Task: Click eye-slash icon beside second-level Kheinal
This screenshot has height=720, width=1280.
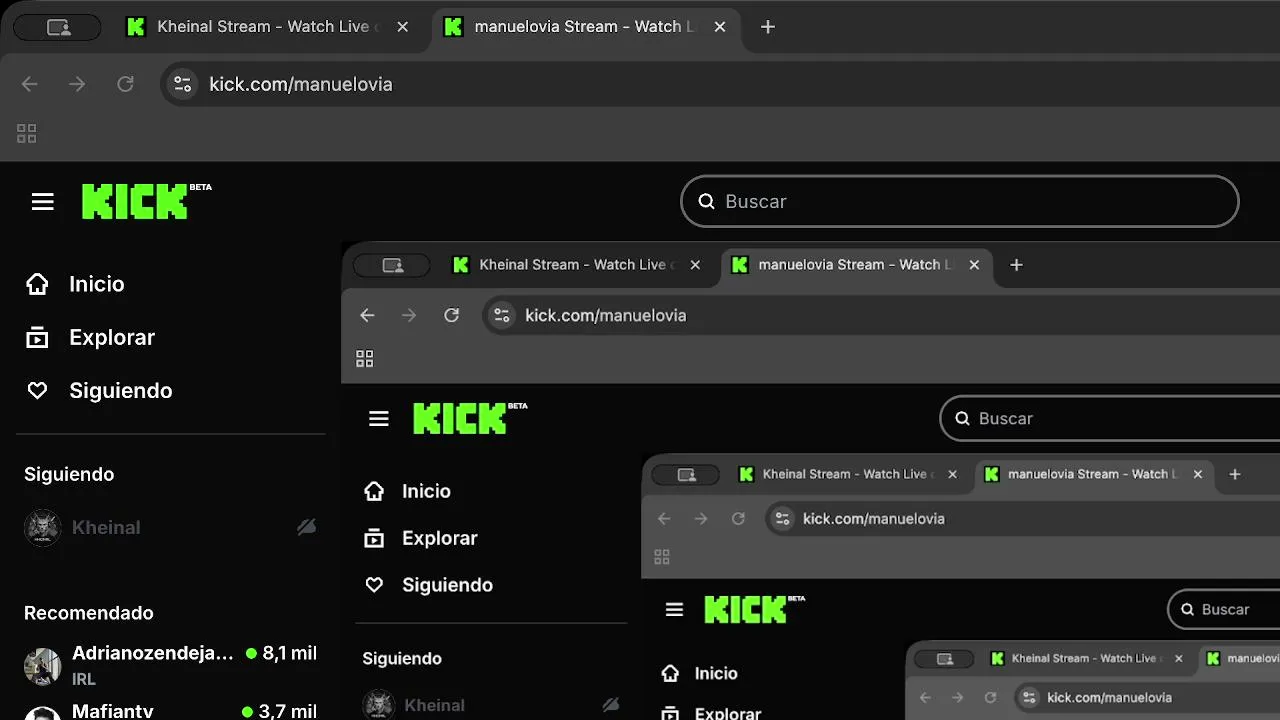Action: point(611,705)
